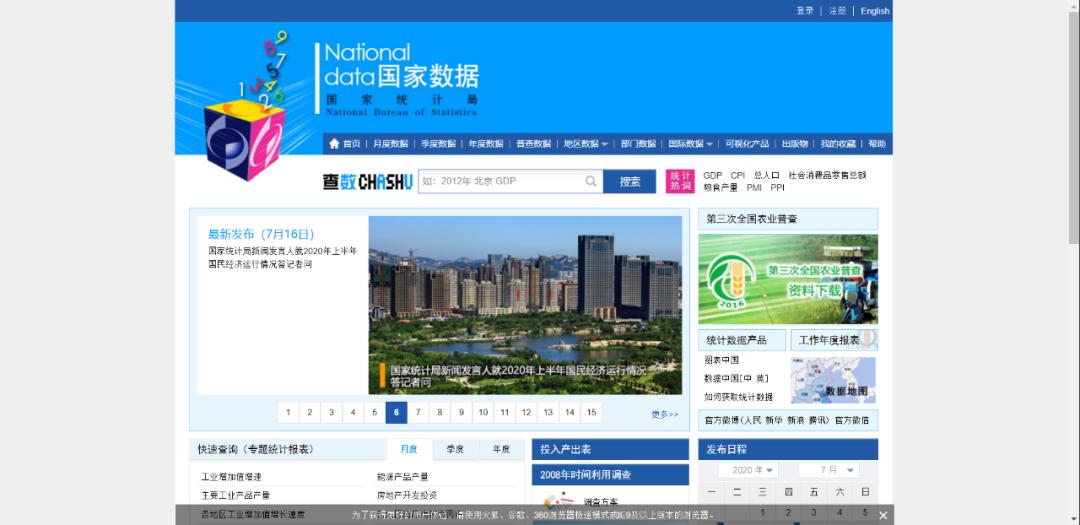The image size is (1080, 525).
Task: Go to slide 15 of the carousel
Action: (x=591, y=413)
